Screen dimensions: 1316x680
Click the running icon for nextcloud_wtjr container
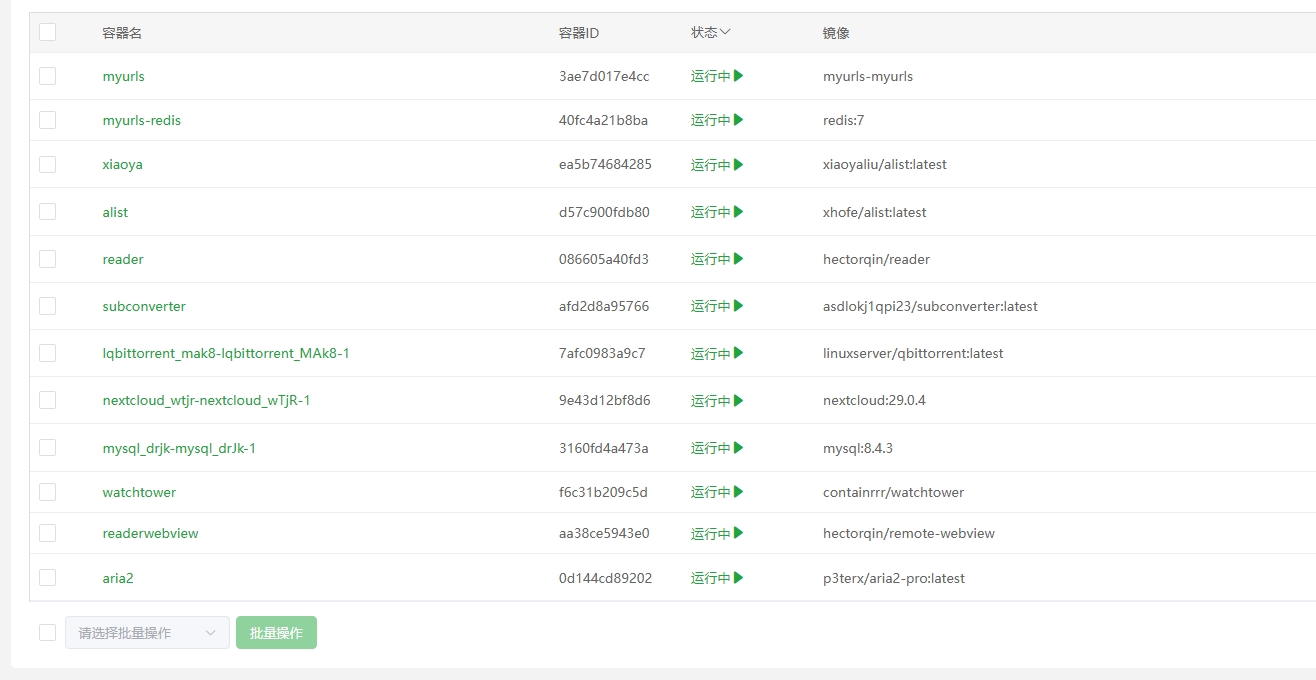(x=738, y=401)
